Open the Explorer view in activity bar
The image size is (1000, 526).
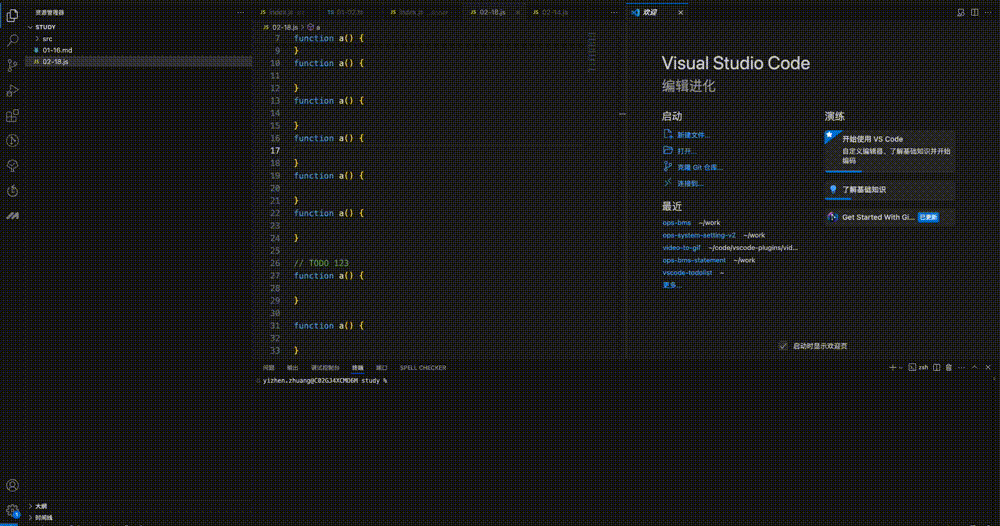12,16
